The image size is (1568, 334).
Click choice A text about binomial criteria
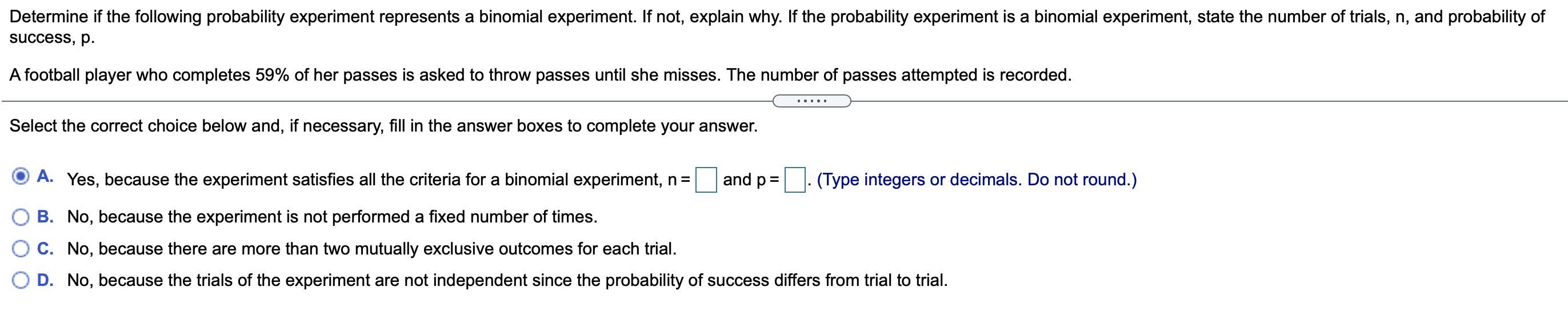tap(365, 178)
